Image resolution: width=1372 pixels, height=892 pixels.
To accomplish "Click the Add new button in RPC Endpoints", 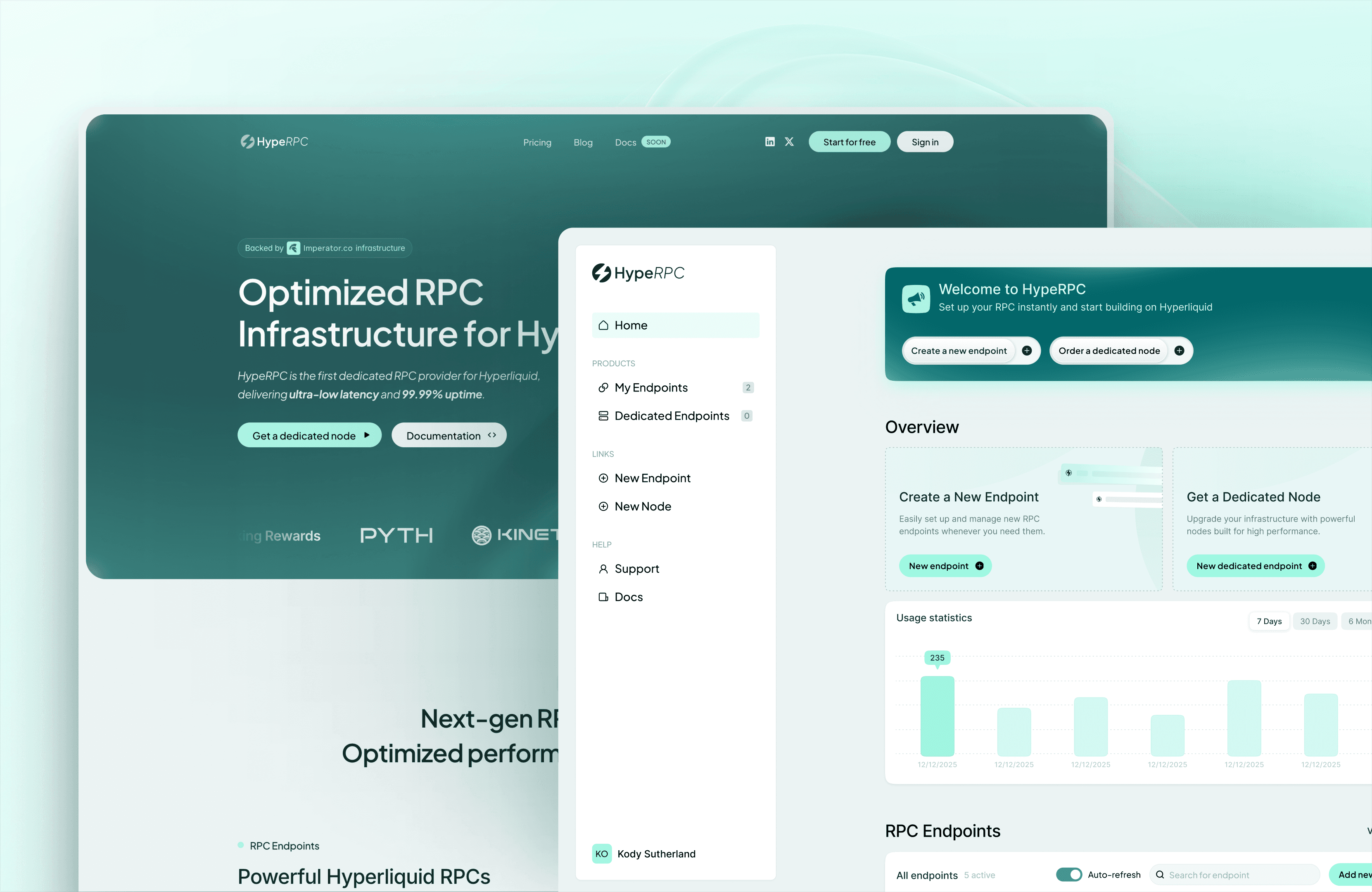I will tap(1351, 875).
